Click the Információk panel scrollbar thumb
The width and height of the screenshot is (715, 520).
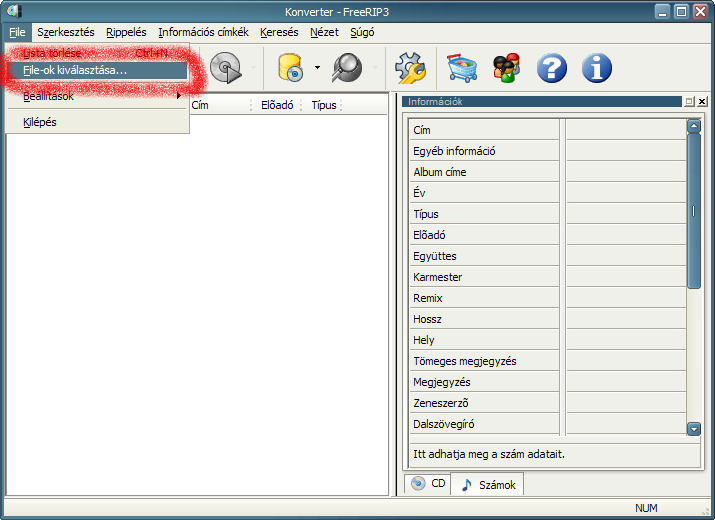[694, 211]
